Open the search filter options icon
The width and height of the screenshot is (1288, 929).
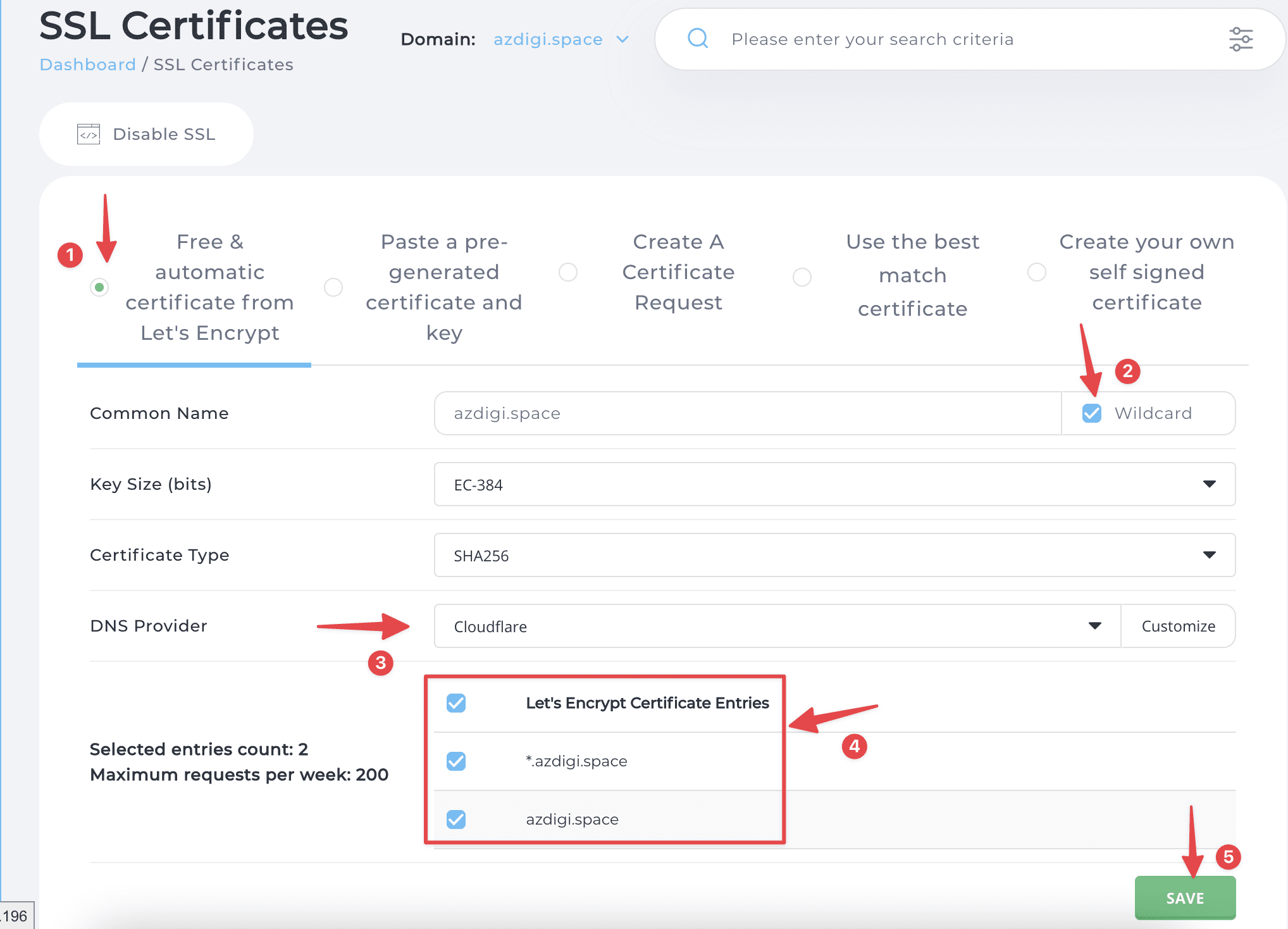coord(1241,39)
